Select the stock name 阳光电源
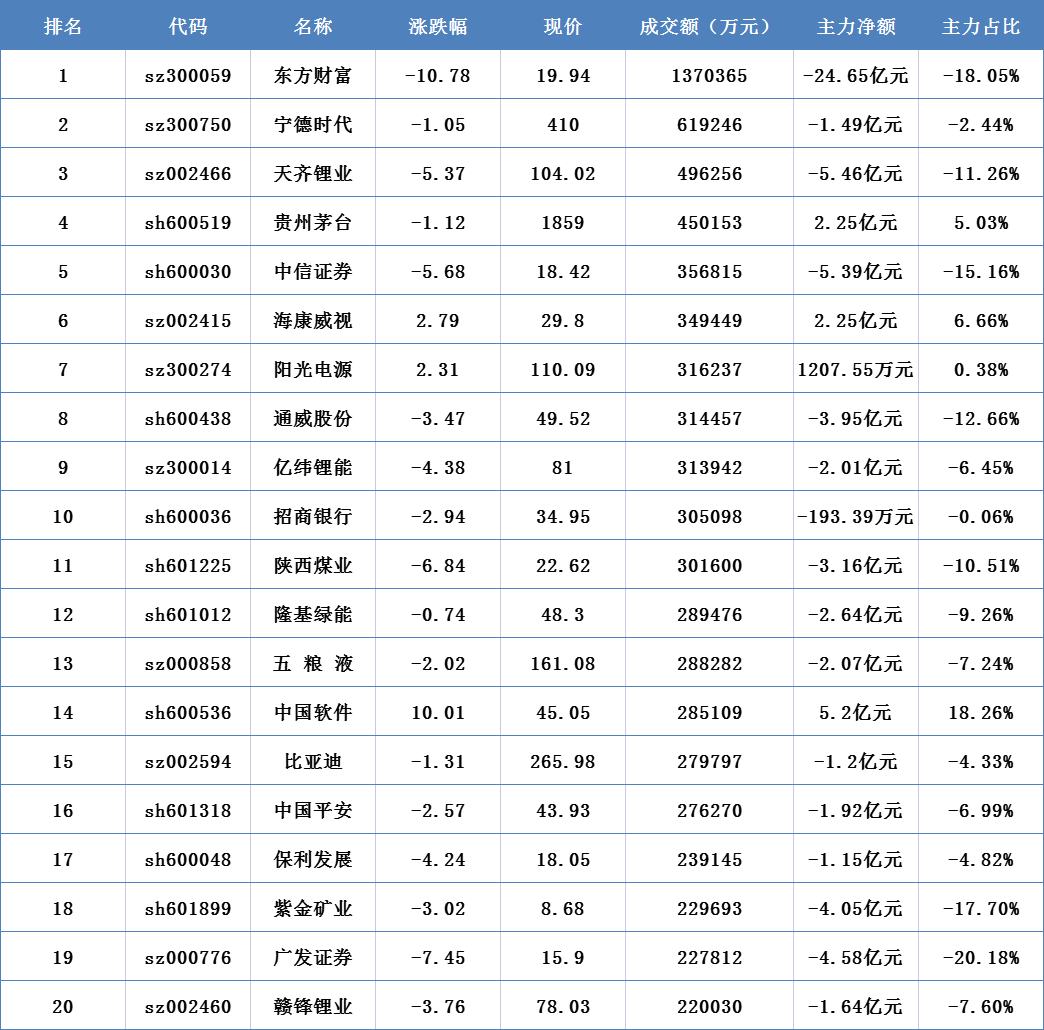 pos(313,370)
